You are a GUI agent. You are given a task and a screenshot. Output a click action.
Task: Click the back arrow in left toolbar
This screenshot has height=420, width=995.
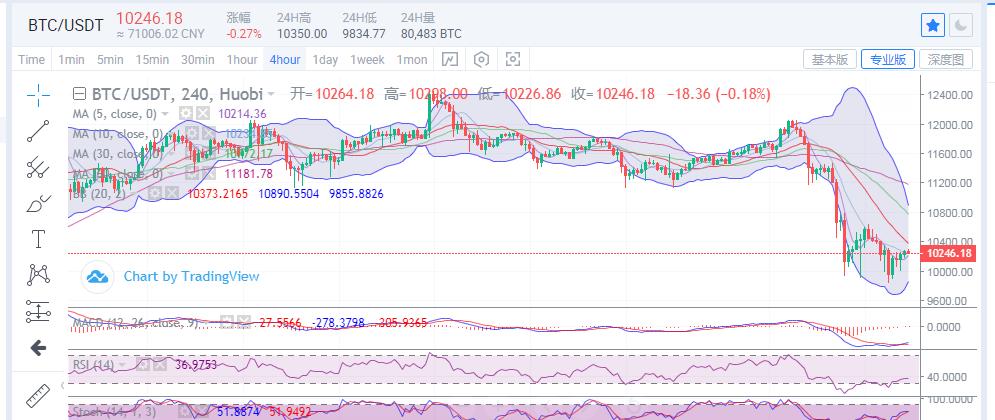click(38, 348)
